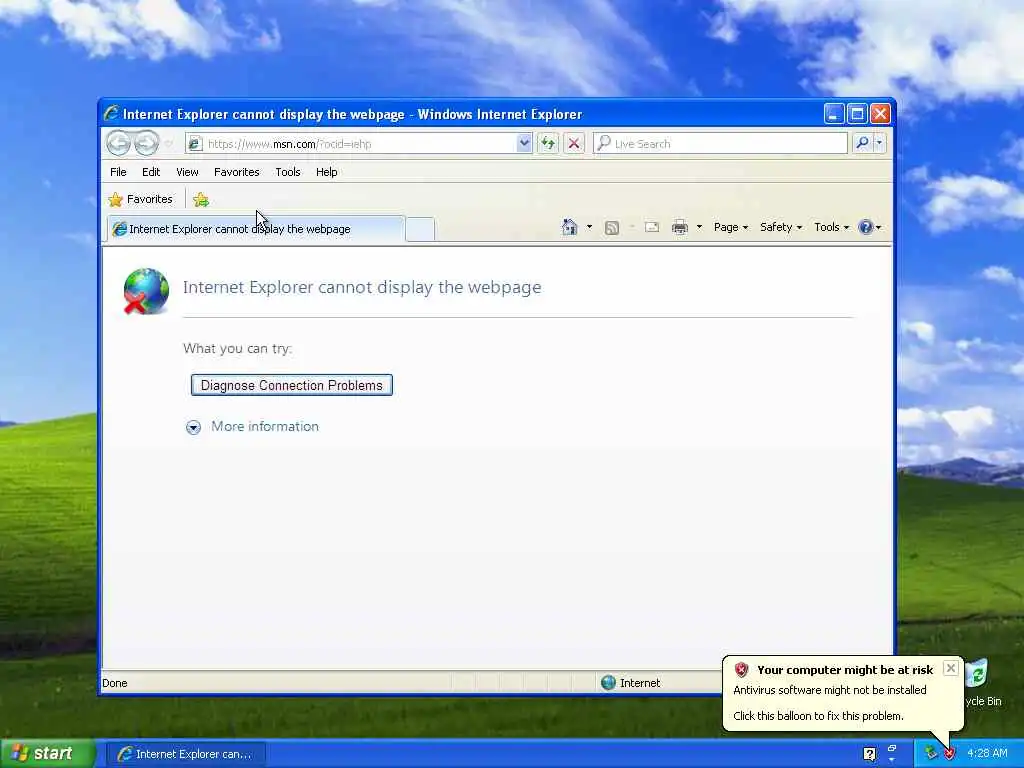The width and height of the screenshot is (1024, 768).
Task: Click the taskbar help question mark icon
Action: pyautogui.click(x=869, y=754)
